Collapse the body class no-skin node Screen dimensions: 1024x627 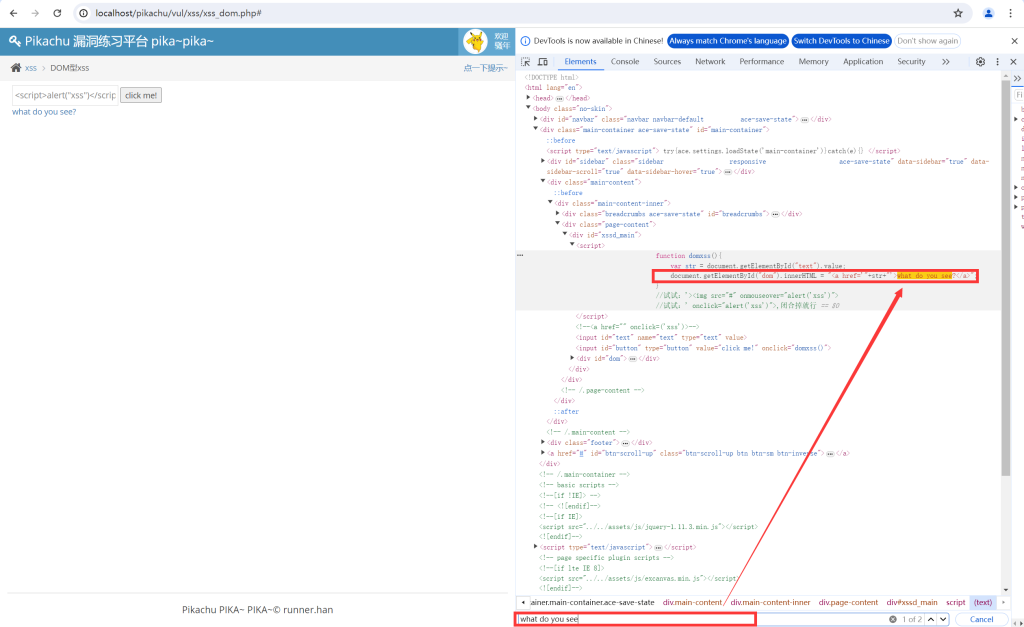[x=528, y=108]
